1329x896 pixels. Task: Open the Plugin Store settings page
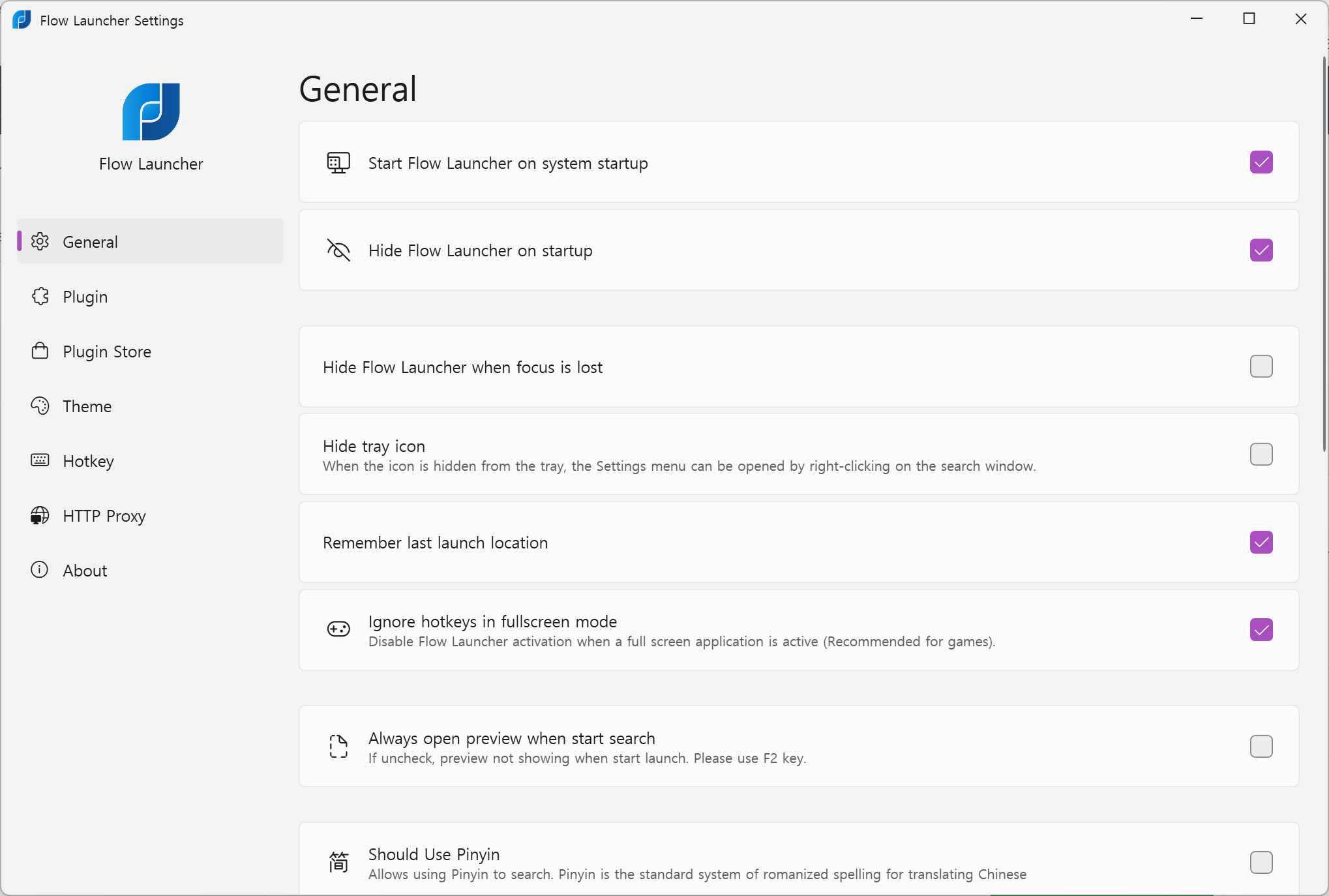(x=107, y=351)
